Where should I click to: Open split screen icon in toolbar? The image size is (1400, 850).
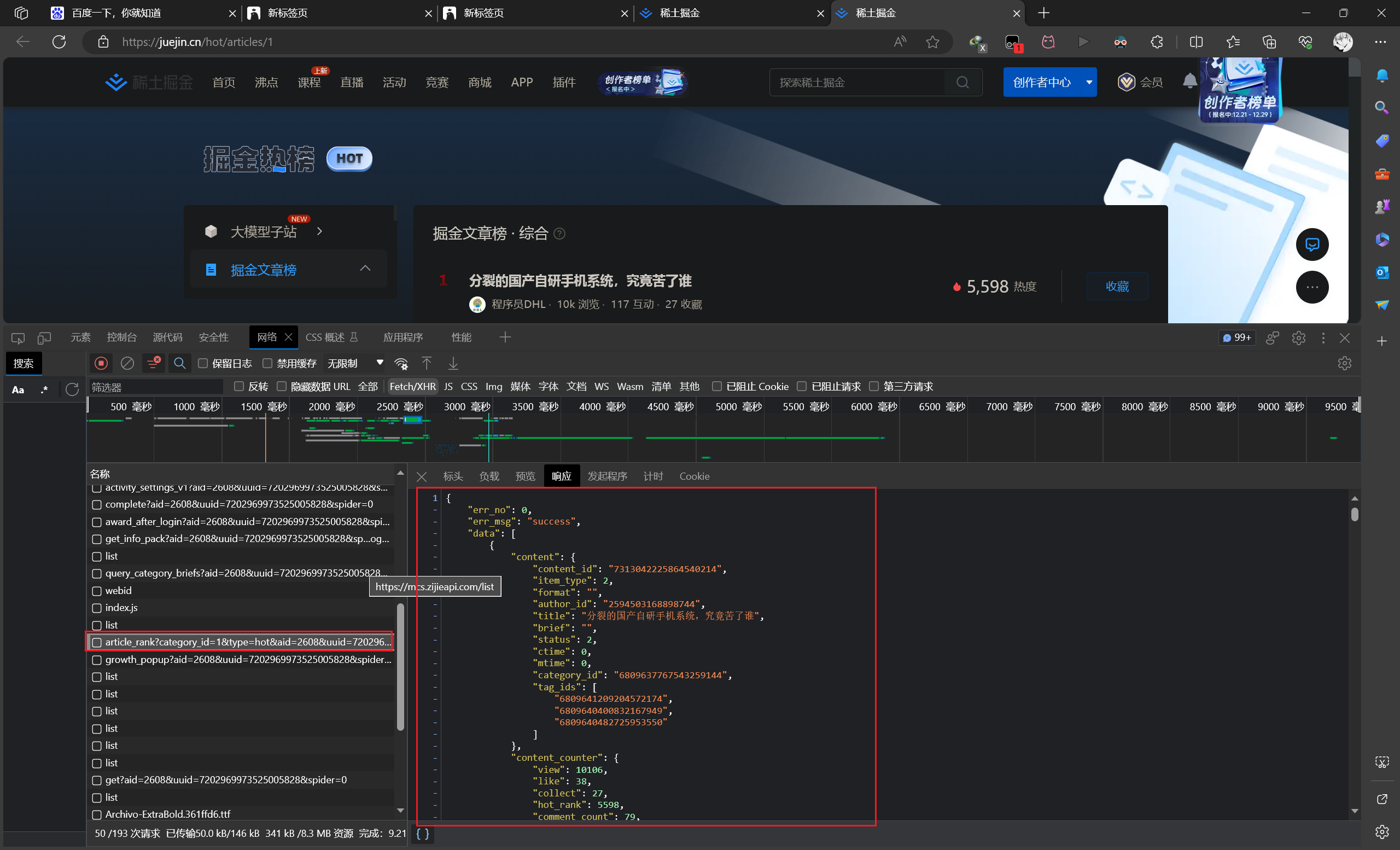tap(1195, 42)
